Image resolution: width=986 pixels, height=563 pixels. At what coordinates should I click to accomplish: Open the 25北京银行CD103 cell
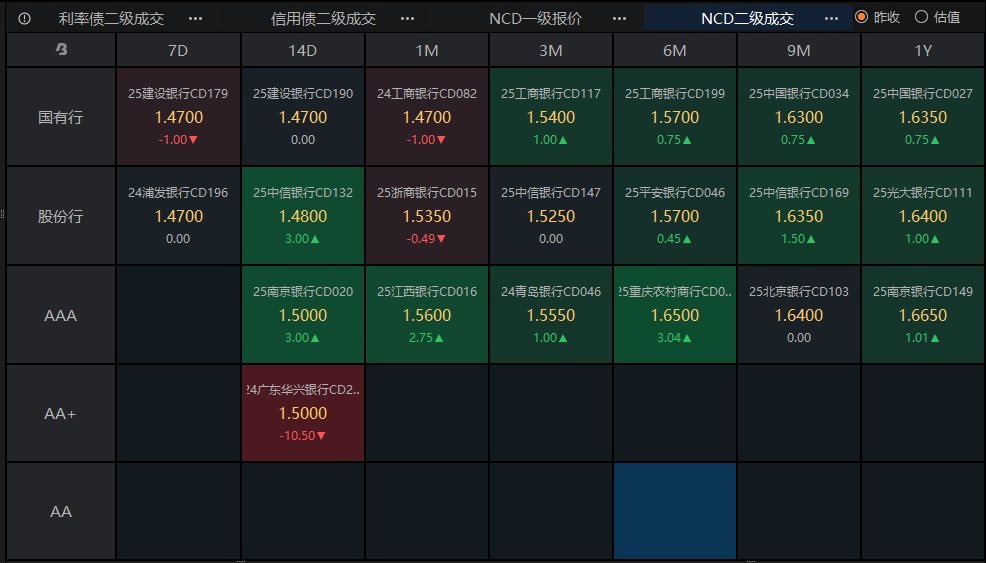click(x=799, y=314)
